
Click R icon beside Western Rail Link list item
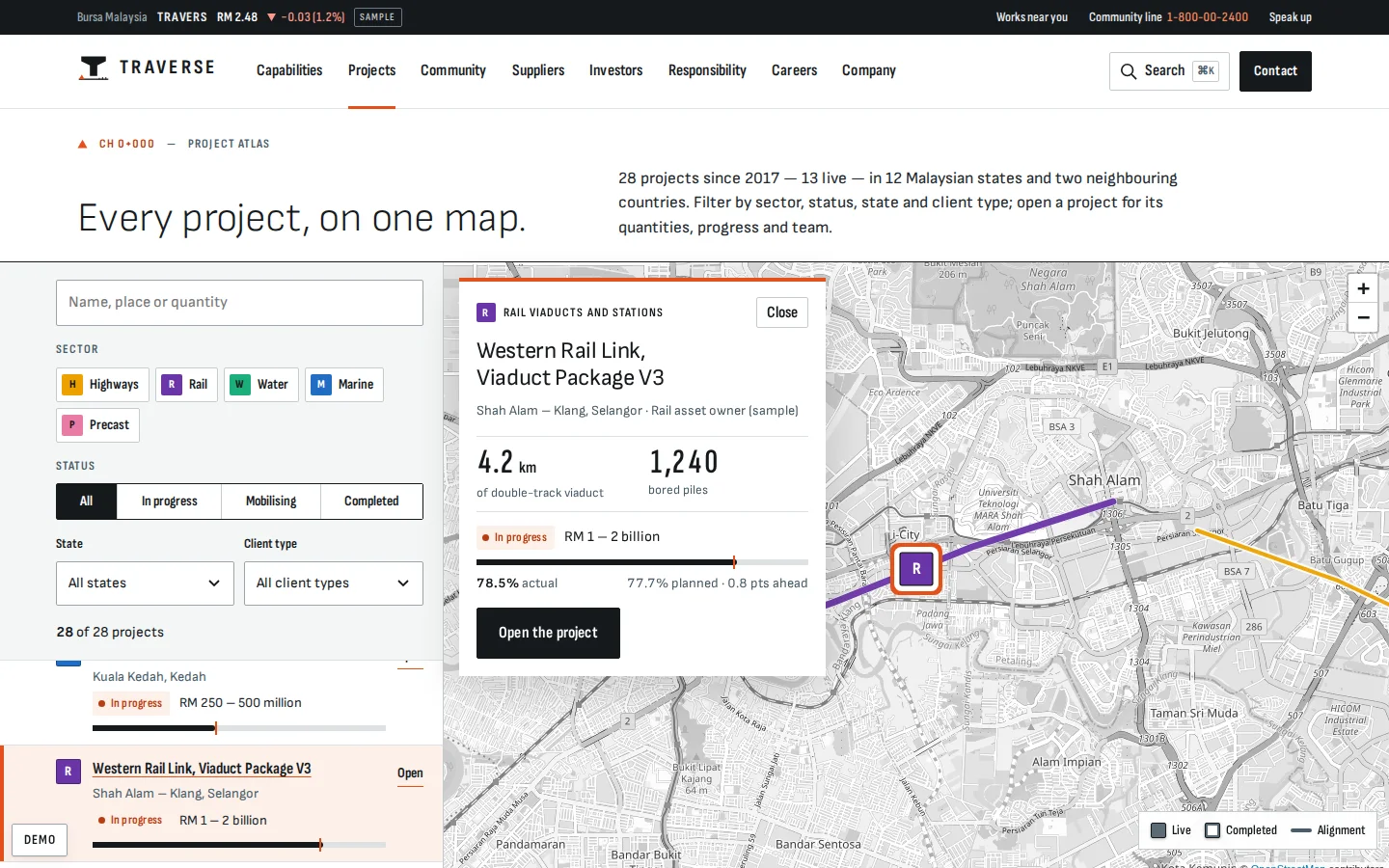point(68,771)
